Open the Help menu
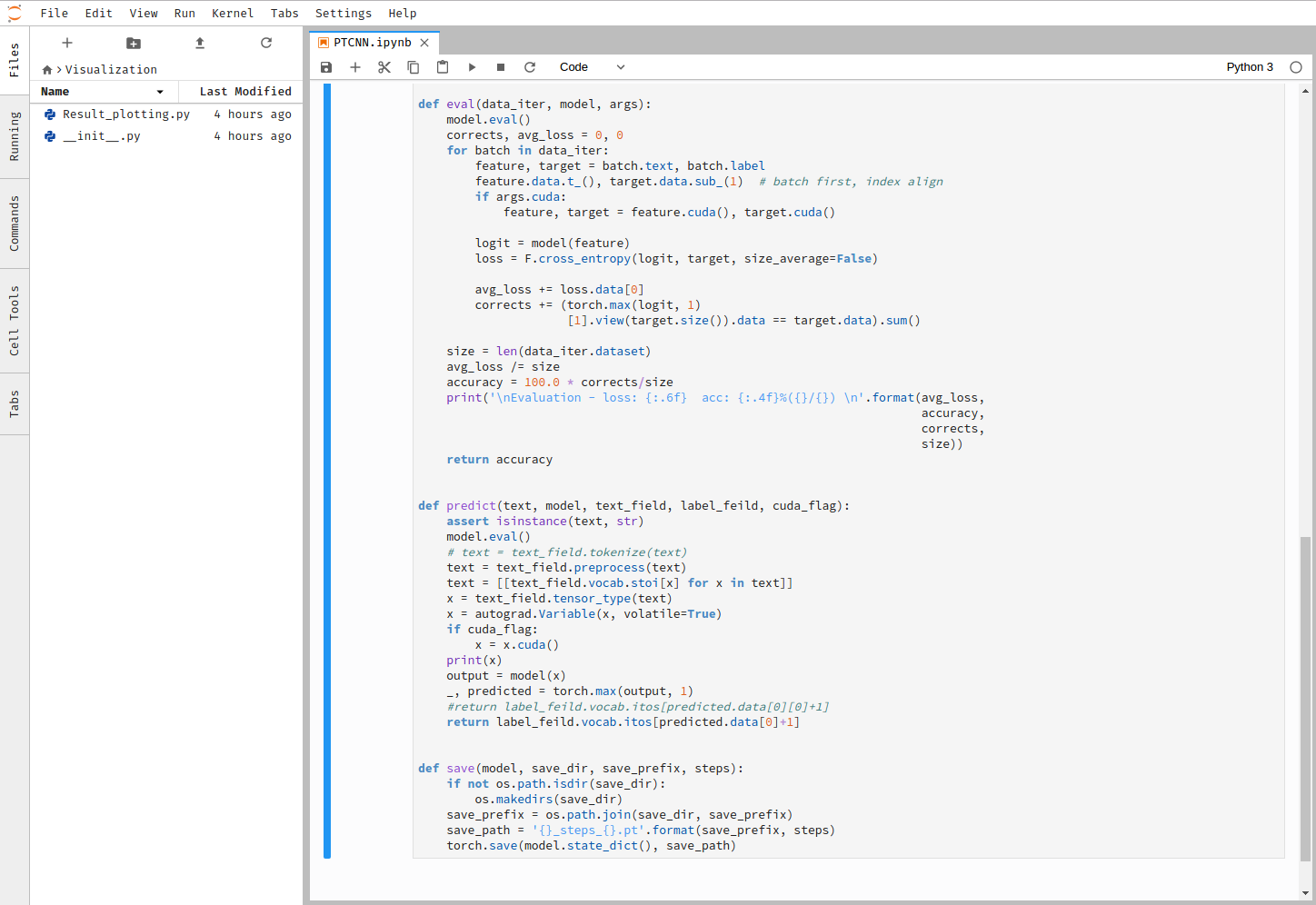 coord(403,14)
